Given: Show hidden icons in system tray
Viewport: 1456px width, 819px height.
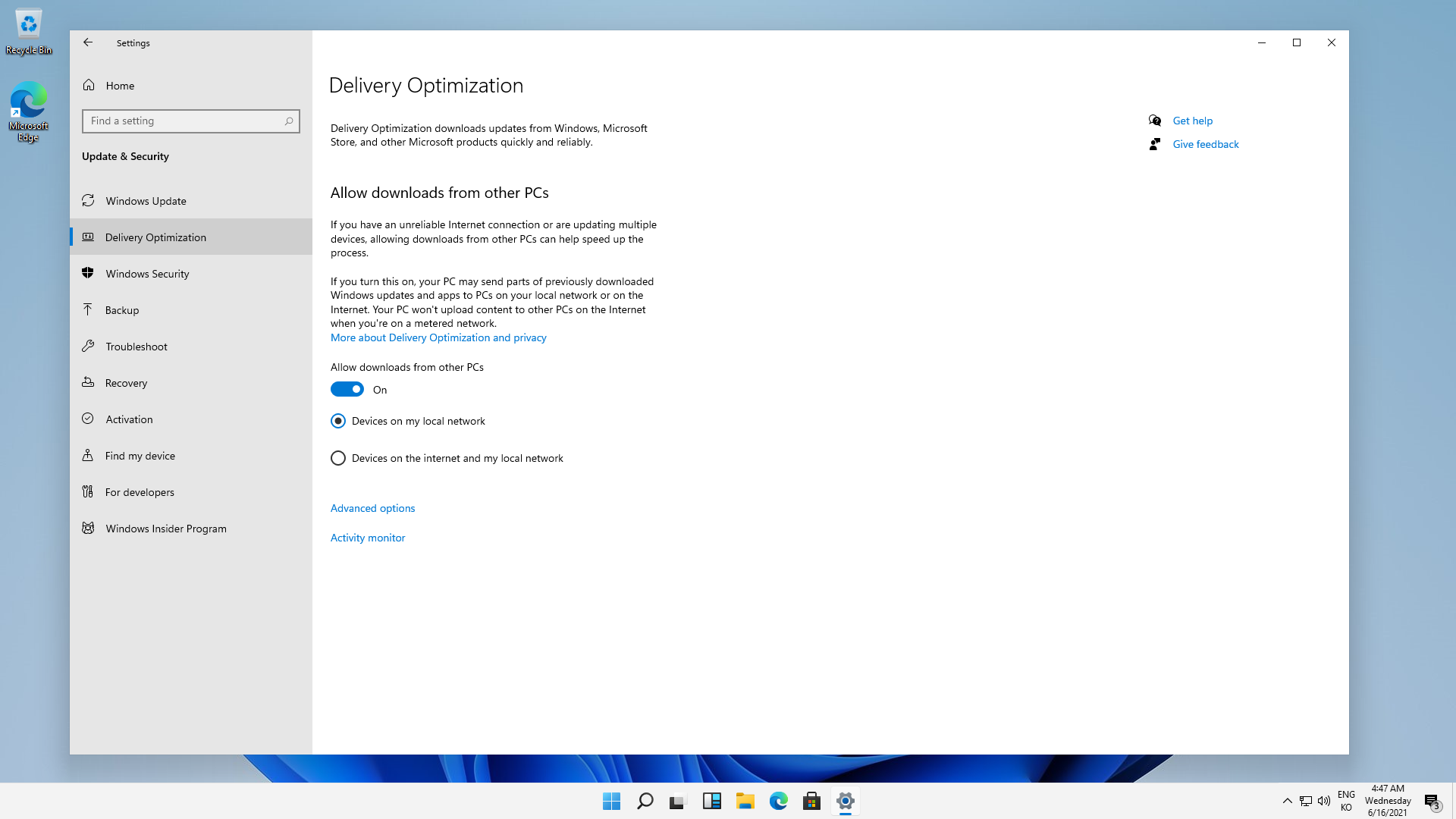Looking at the screenshot, I should [x=1287, y=801].
